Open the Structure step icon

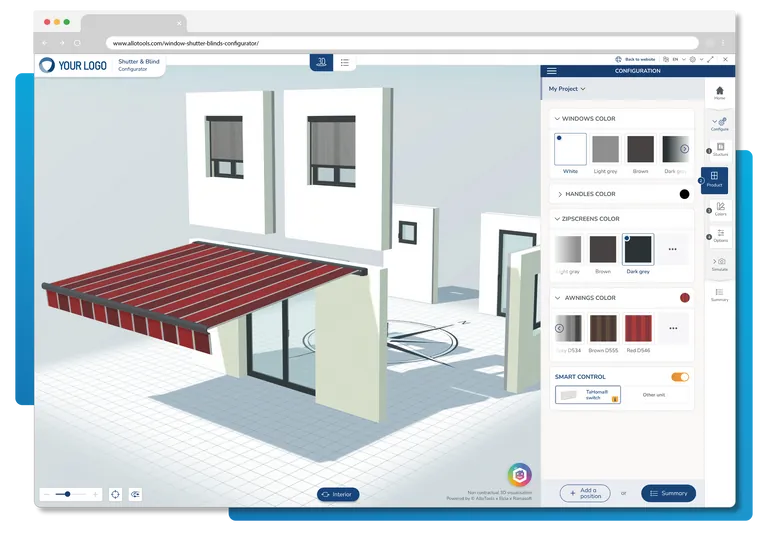(x=720, y=148)
